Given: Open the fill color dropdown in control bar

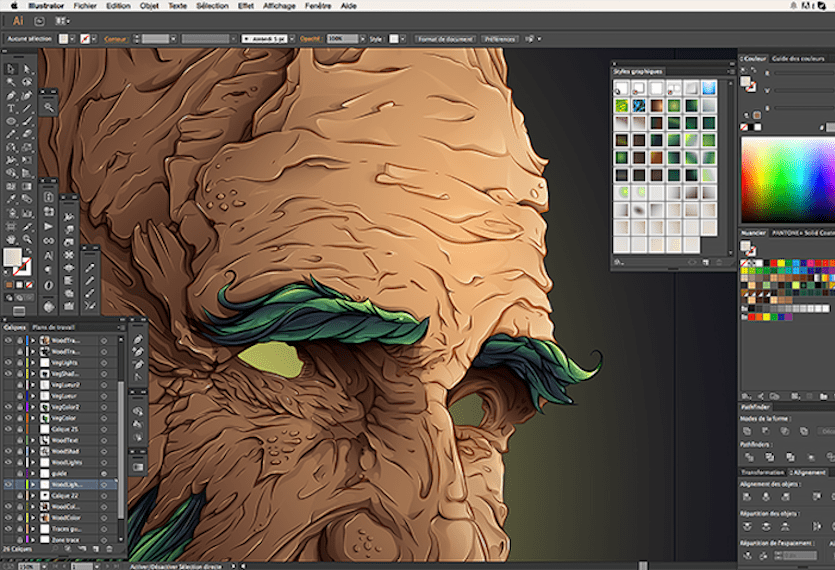Looking at the screenshot, I should (x=72, y=39).
